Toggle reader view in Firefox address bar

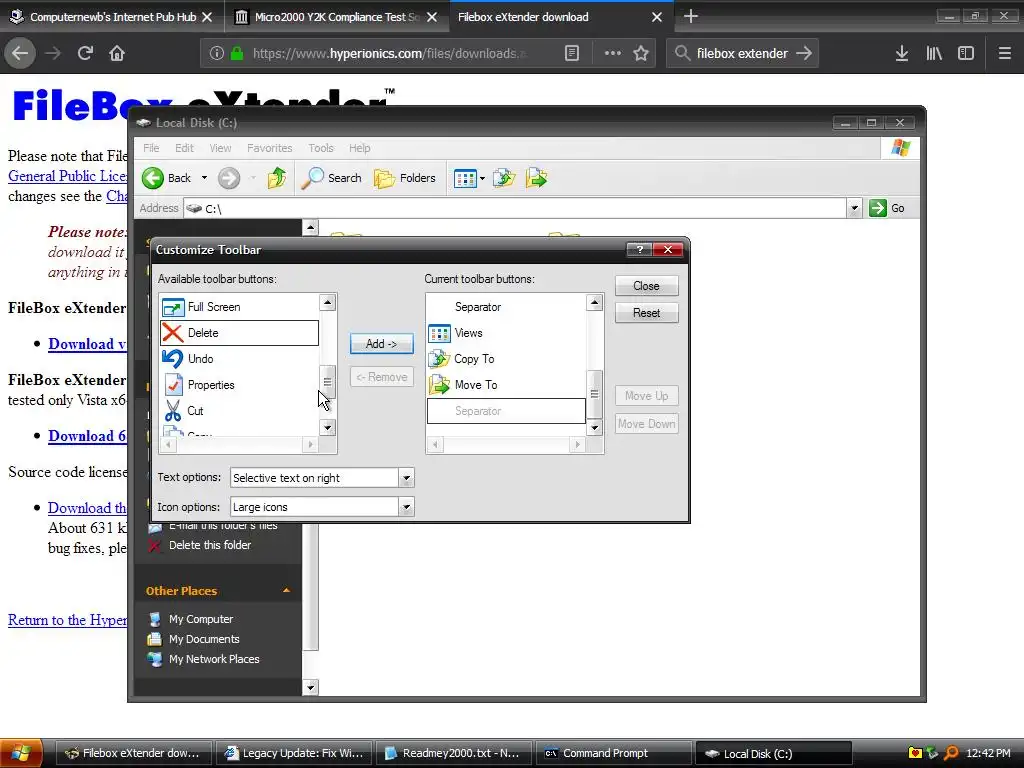tap(571, 53)
